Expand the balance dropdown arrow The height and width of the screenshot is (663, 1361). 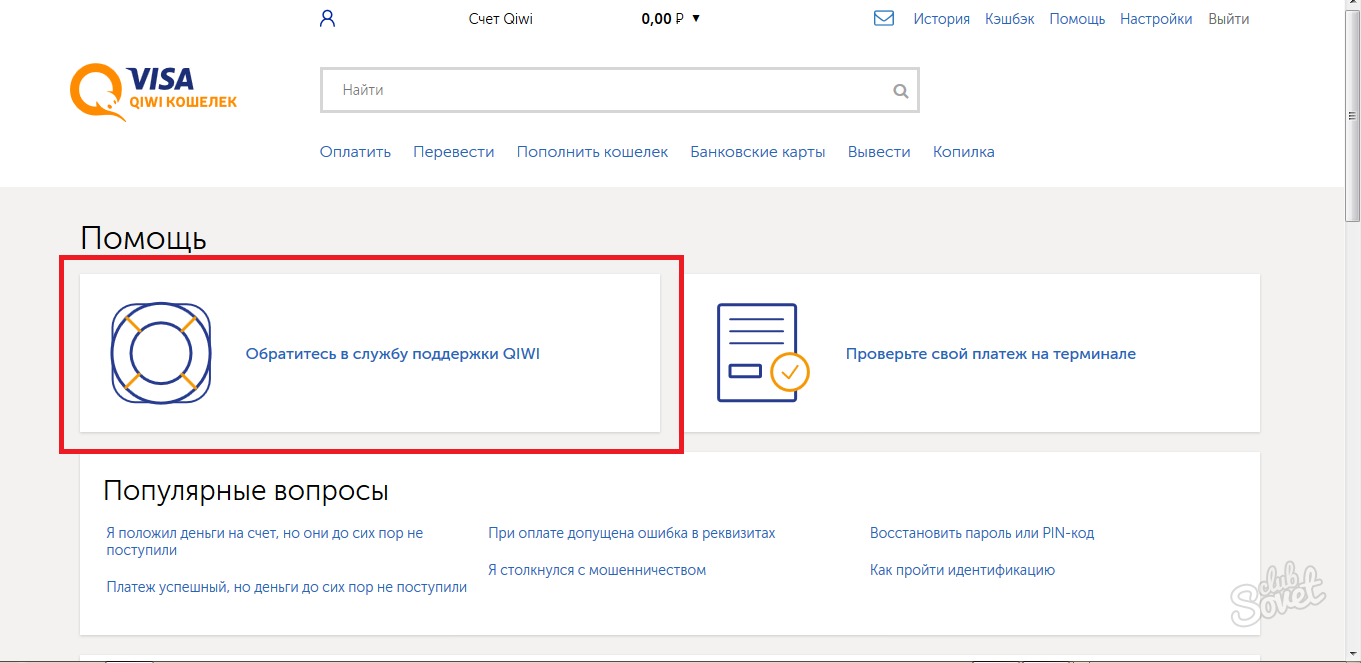coord(696,18)
